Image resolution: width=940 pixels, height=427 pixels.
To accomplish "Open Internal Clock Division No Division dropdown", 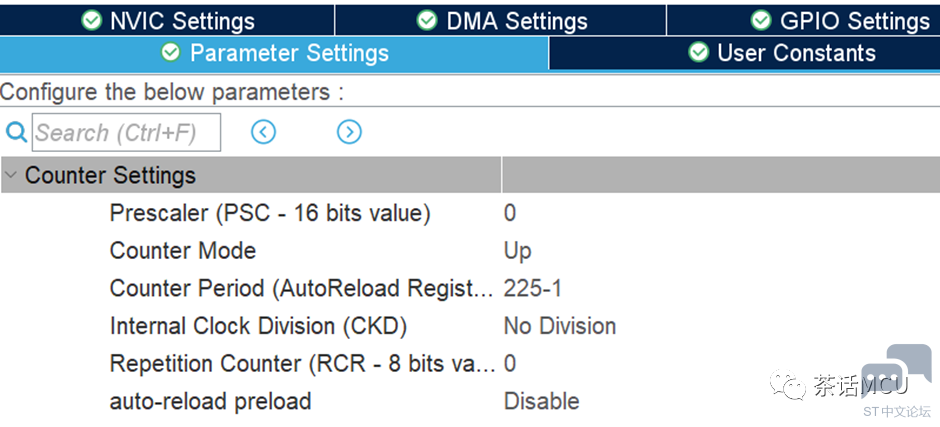I will pyautogui.click(x=719, y=326).
